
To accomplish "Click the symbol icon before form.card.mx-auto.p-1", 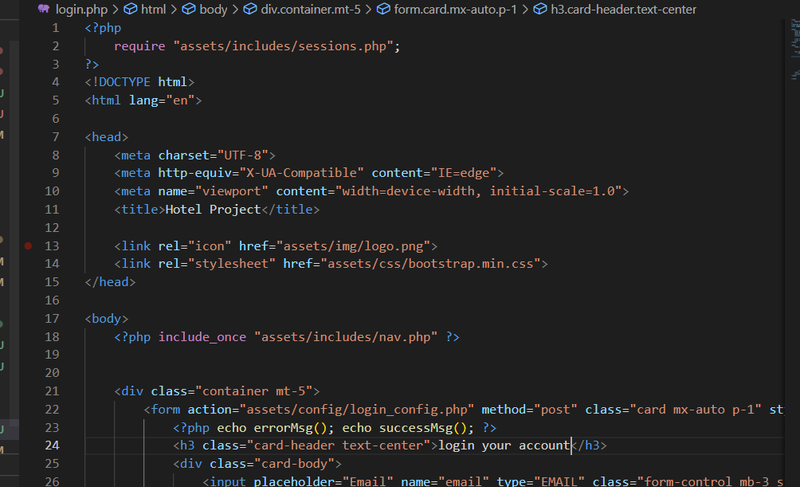I will click(x=384, y=9).
